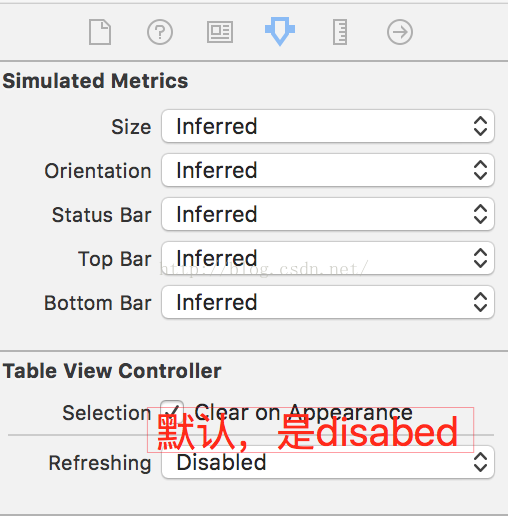Open the Refreshing dropdown
The width and height of the screenshot is (508, 516).
click(x=328, y=462)
